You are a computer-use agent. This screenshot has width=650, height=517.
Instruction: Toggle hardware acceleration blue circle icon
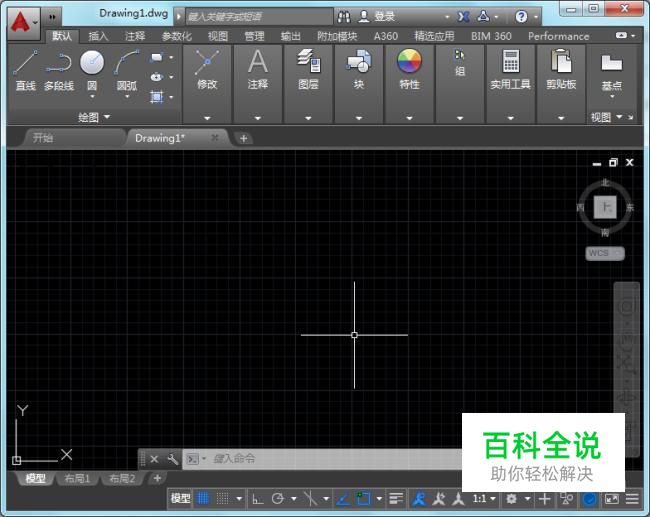coord(589,499)
